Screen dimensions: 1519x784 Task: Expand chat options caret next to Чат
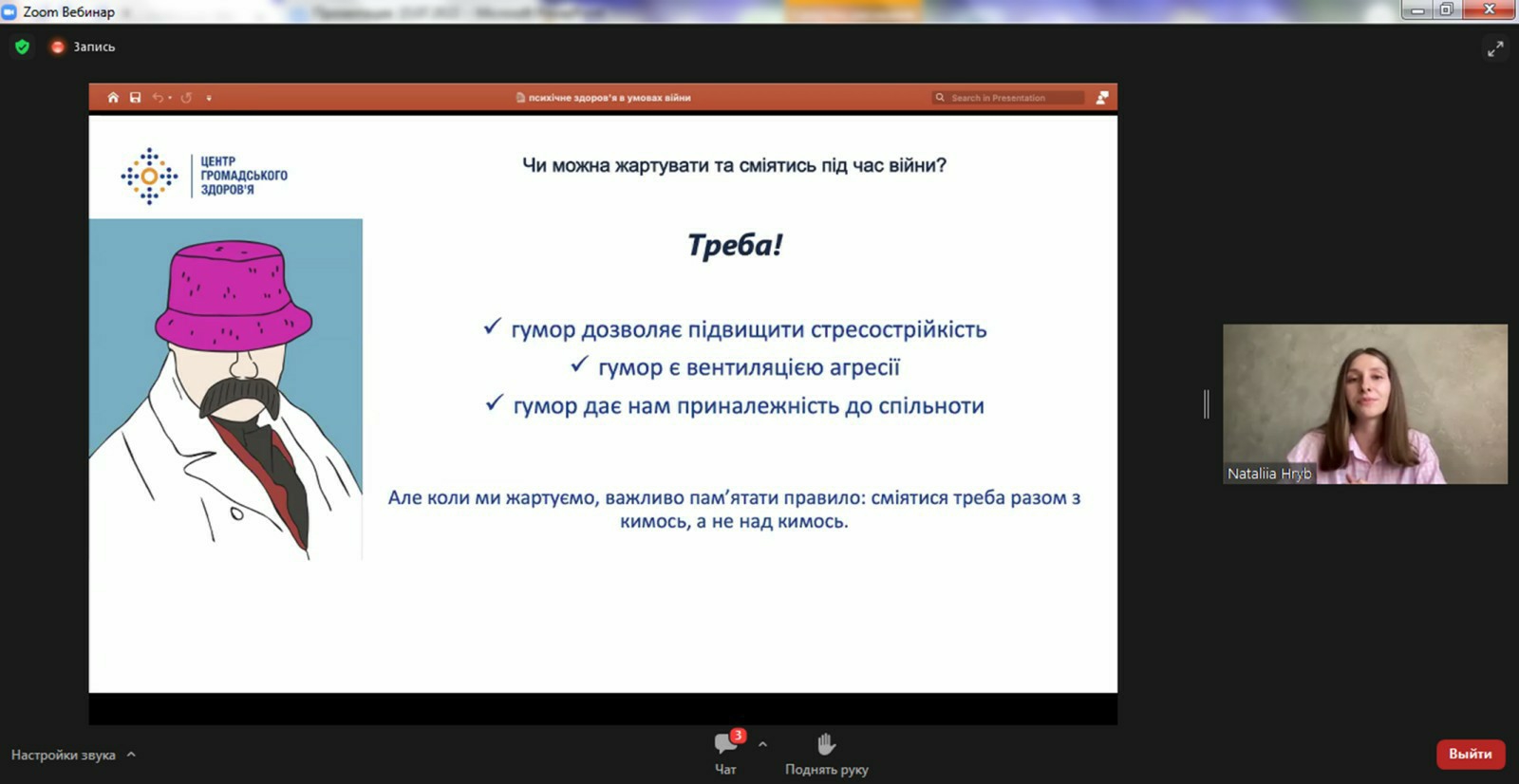click(x=762, y=744)
